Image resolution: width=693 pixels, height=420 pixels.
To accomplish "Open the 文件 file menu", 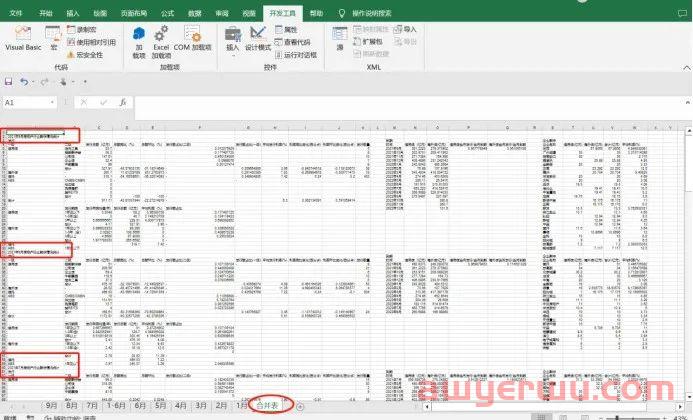I will coord(16,13).
